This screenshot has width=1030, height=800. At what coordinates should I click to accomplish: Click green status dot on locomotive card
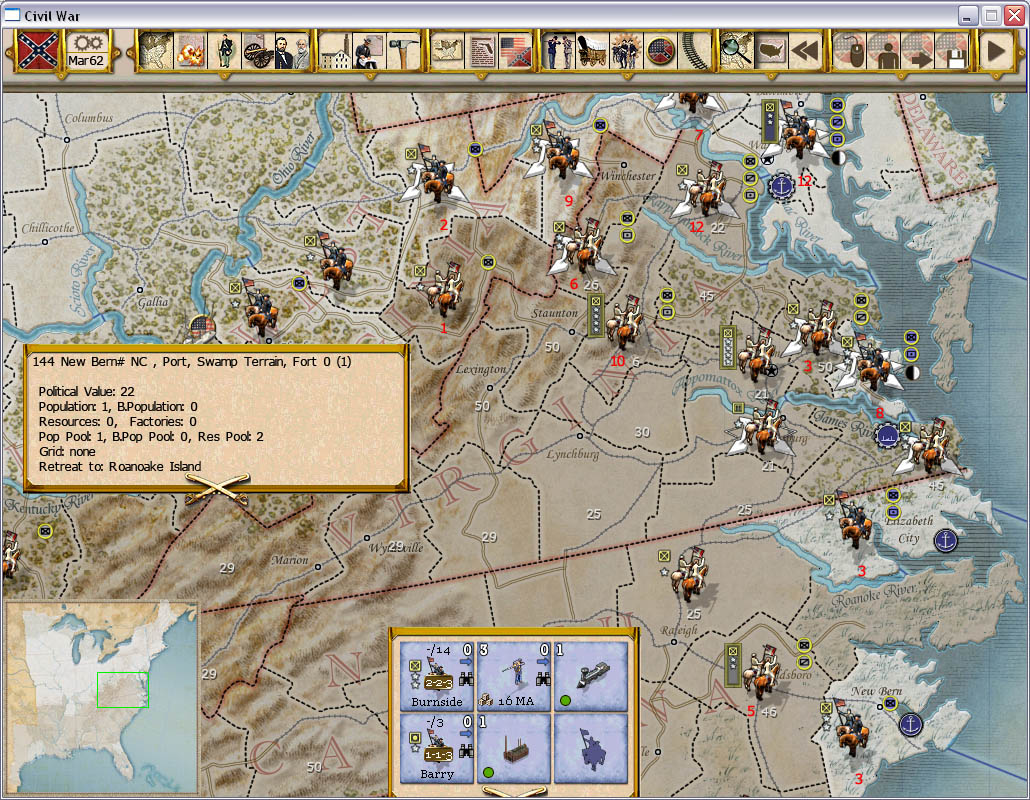[x=565, y=701]
